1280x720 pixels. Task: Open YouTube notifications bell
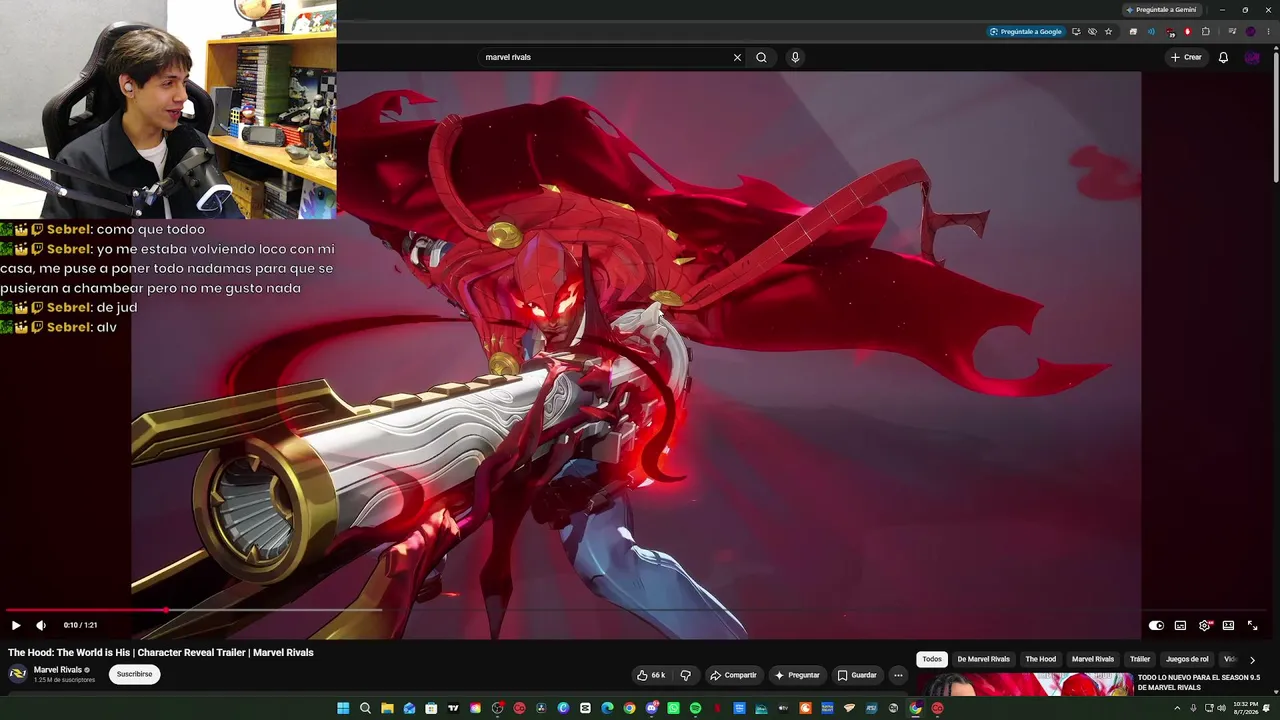coord(1223,57)
